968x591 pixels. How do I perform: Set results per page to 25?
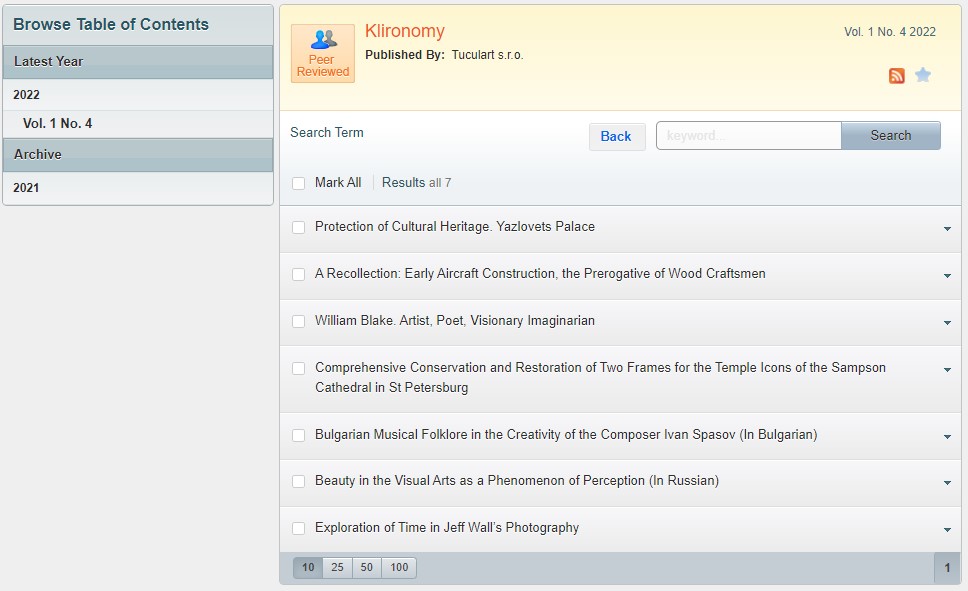(x=337, y=568)
